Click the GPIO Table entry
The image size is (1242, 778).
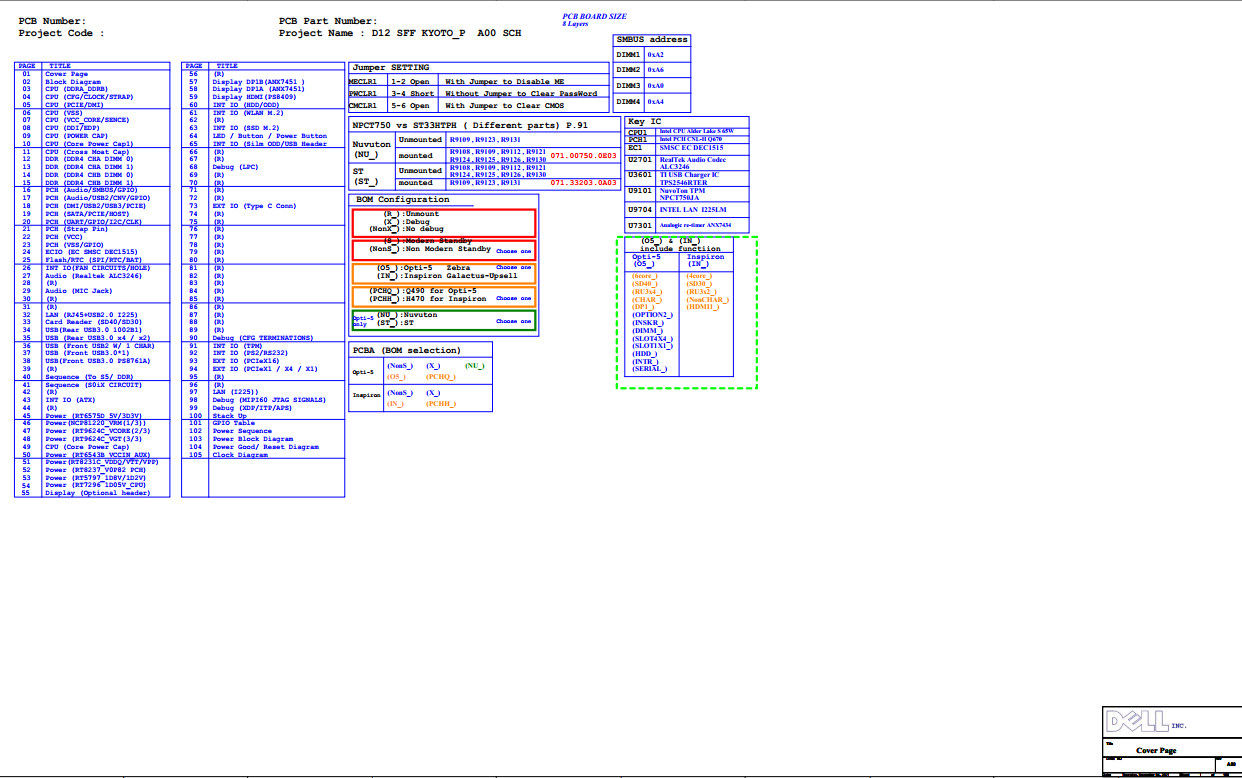point(234,423)
